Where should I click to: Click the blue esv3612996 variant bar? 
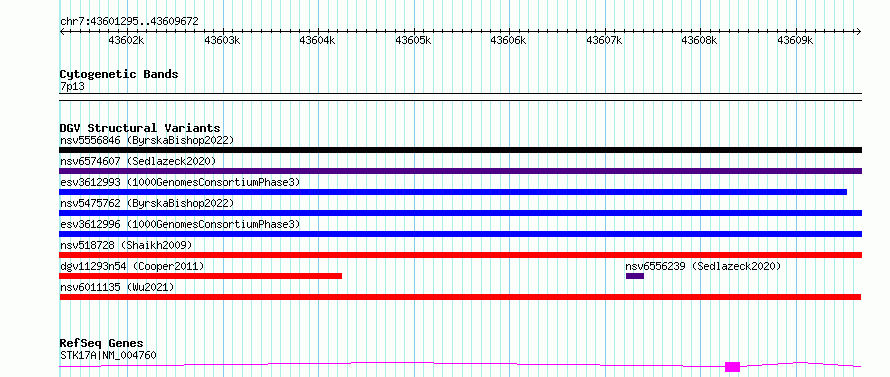tap(460, 234)
